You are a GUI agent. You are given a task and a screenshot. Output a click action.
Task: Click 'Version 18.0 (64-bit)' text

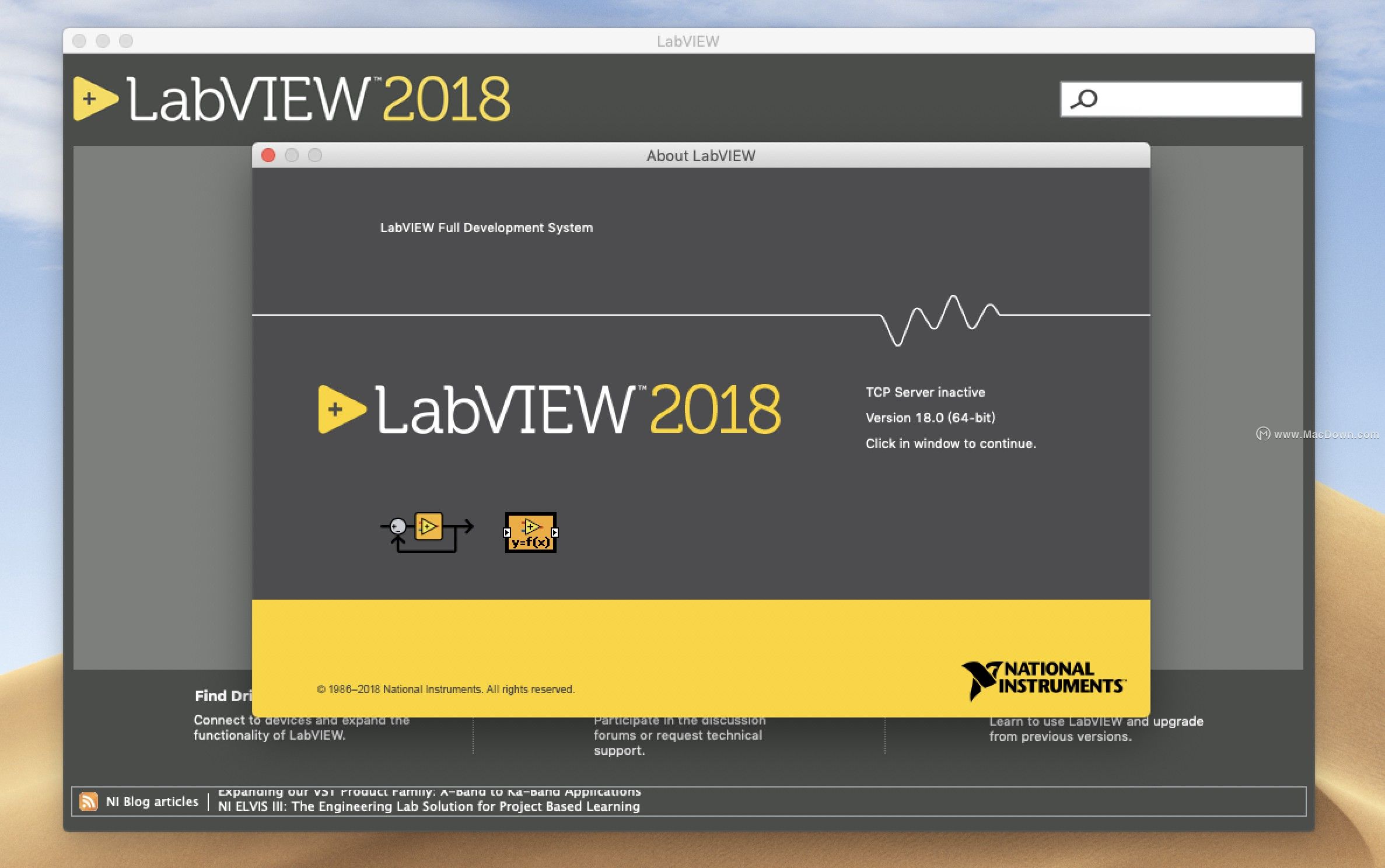(931, 418)
